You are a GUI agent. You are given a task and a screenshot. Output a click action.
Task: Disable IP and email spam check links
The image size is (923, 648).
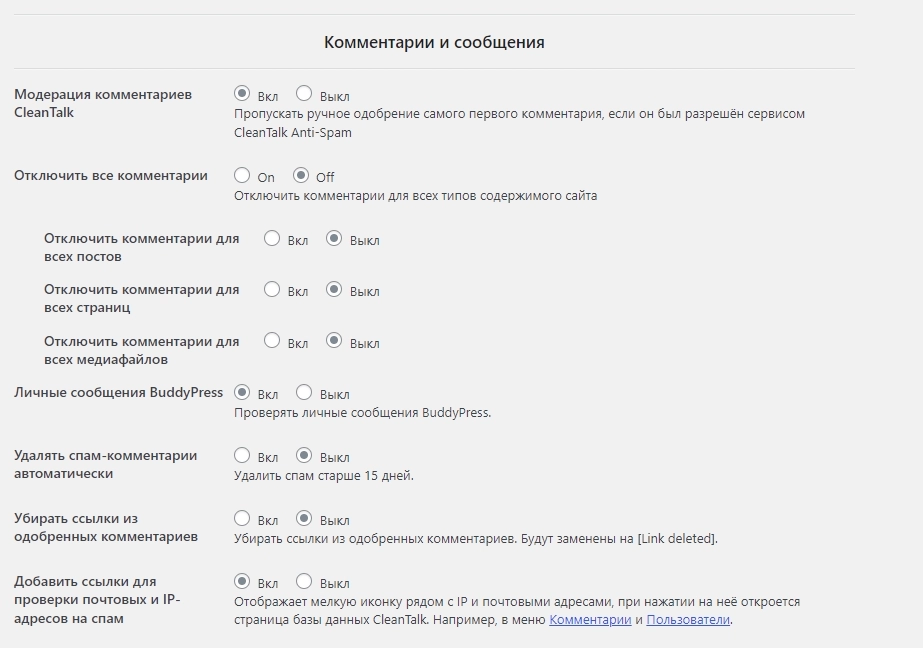304,582
